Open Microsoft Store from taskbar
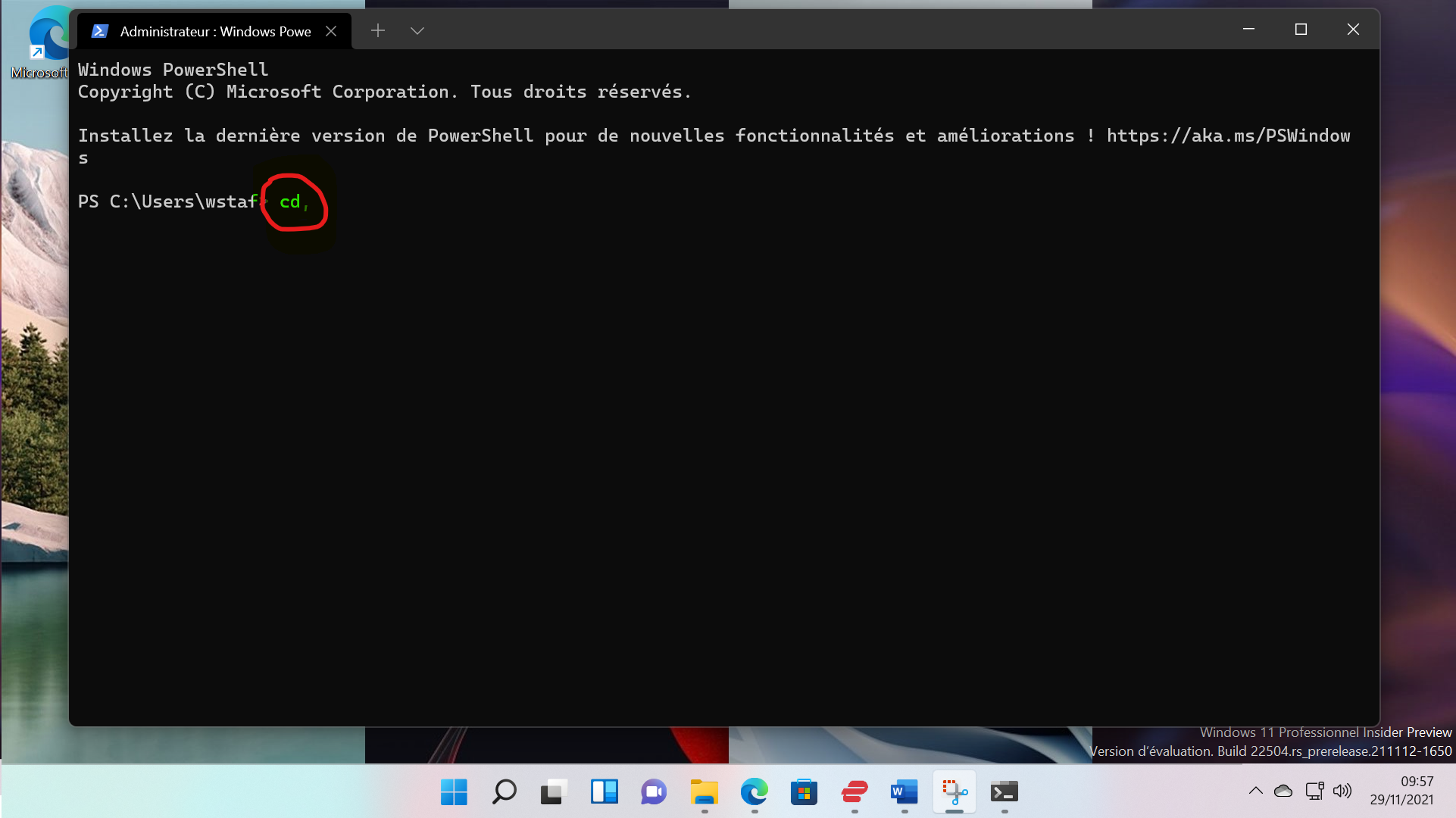The image size is (1456, 818). [804, 792]
